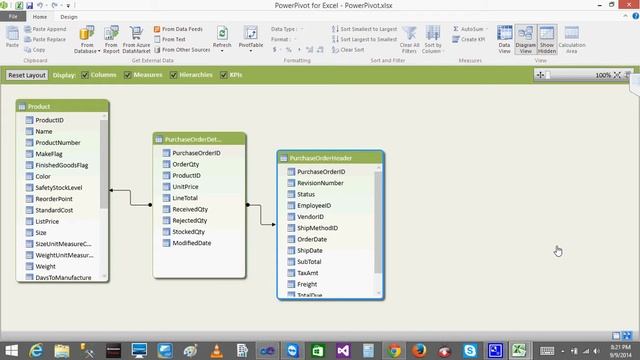Select ShipDate in PurchaseOrderHeader table
Viewport: 640px width, 360px height.
(x=309, y=251)
